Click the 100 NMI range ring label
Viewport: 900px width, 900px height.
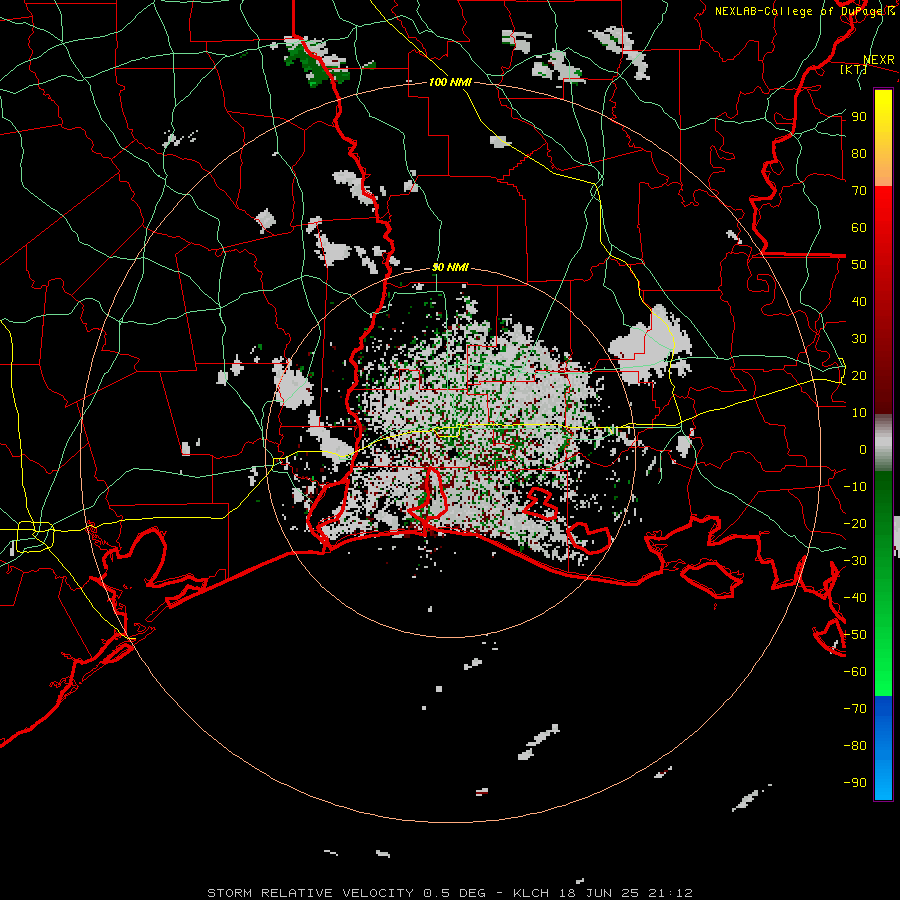450,82
